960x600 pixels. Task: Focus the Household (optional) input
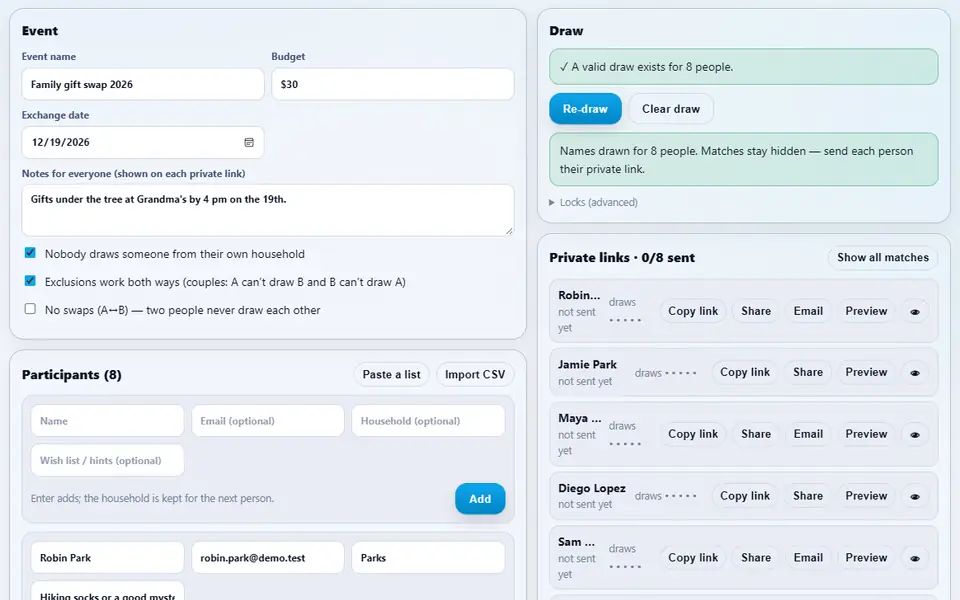(x=429, y=421)
